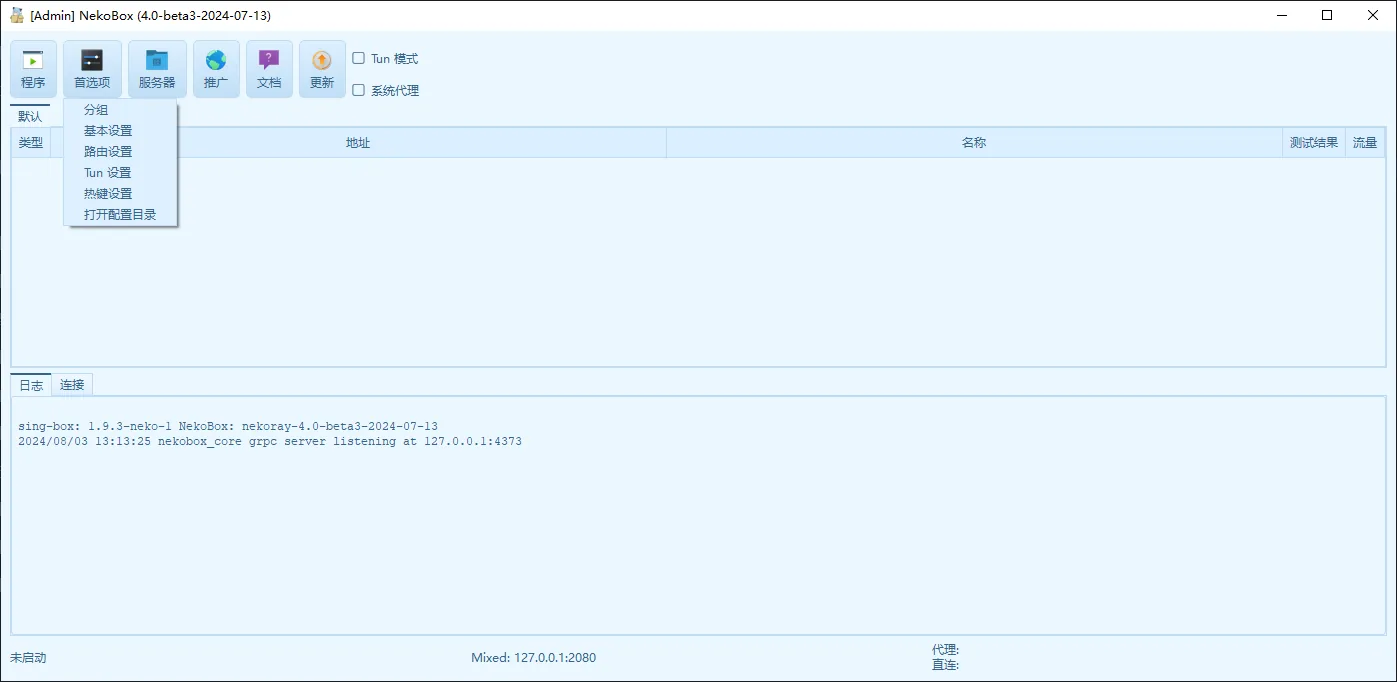The height and width of the screenshot is (682, 1397).
Task: Maximize the NekoBox window
Action: click(x=1327, y=15)
